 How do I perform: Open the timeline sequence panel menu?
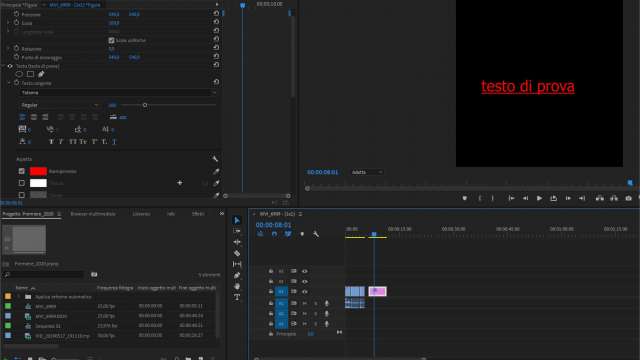point(300,214)
